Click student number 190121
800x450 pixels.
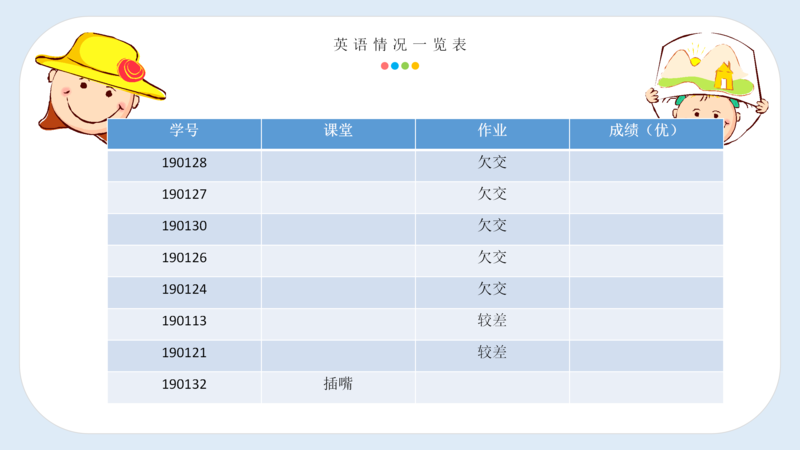(x=184, y=353)
